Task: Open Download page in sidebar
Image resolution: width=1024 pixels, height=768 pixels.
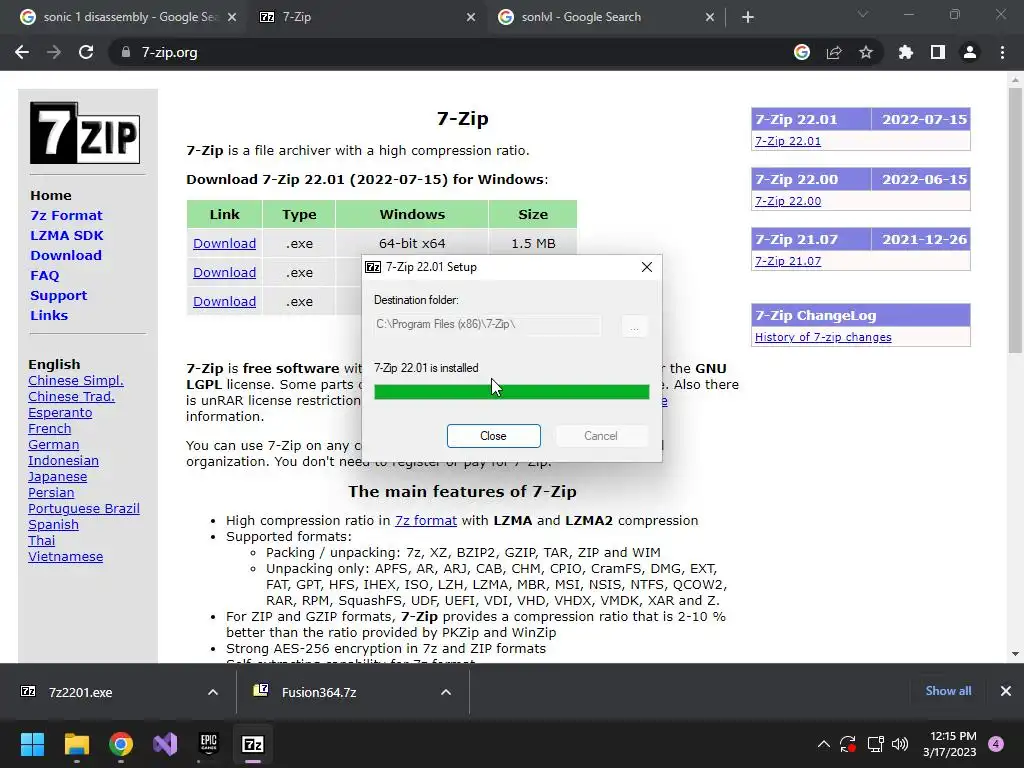Action: point(66,255)
